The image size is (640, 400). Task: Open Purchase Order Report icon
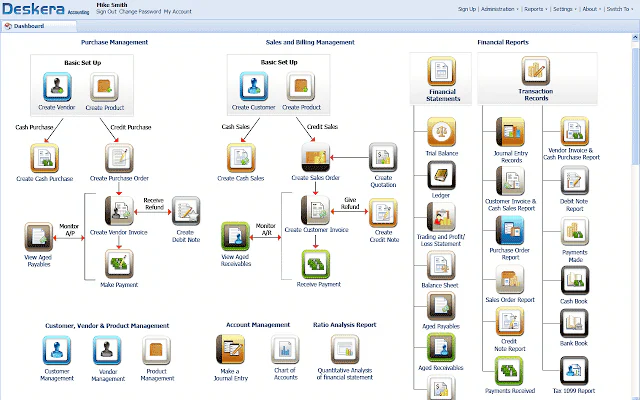(x=510, y=230)
